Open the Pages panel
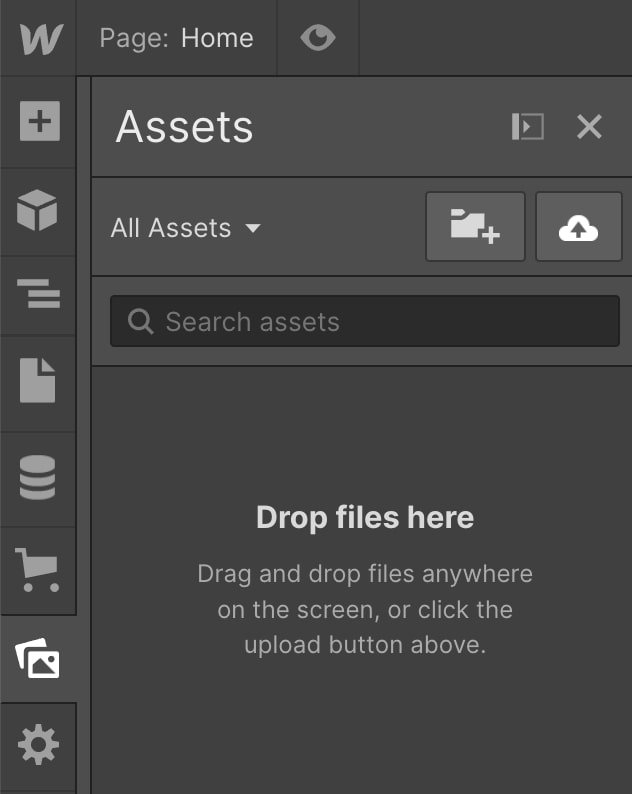This screenshot has height=794, width=632. coord(37,380)
